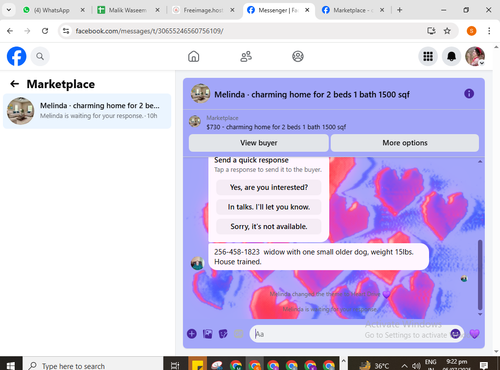Image resolution: width=500 pixels, height=370 pixels.
Task: Switch to the Malik Waseem browser tab
Action: [128, 10]
